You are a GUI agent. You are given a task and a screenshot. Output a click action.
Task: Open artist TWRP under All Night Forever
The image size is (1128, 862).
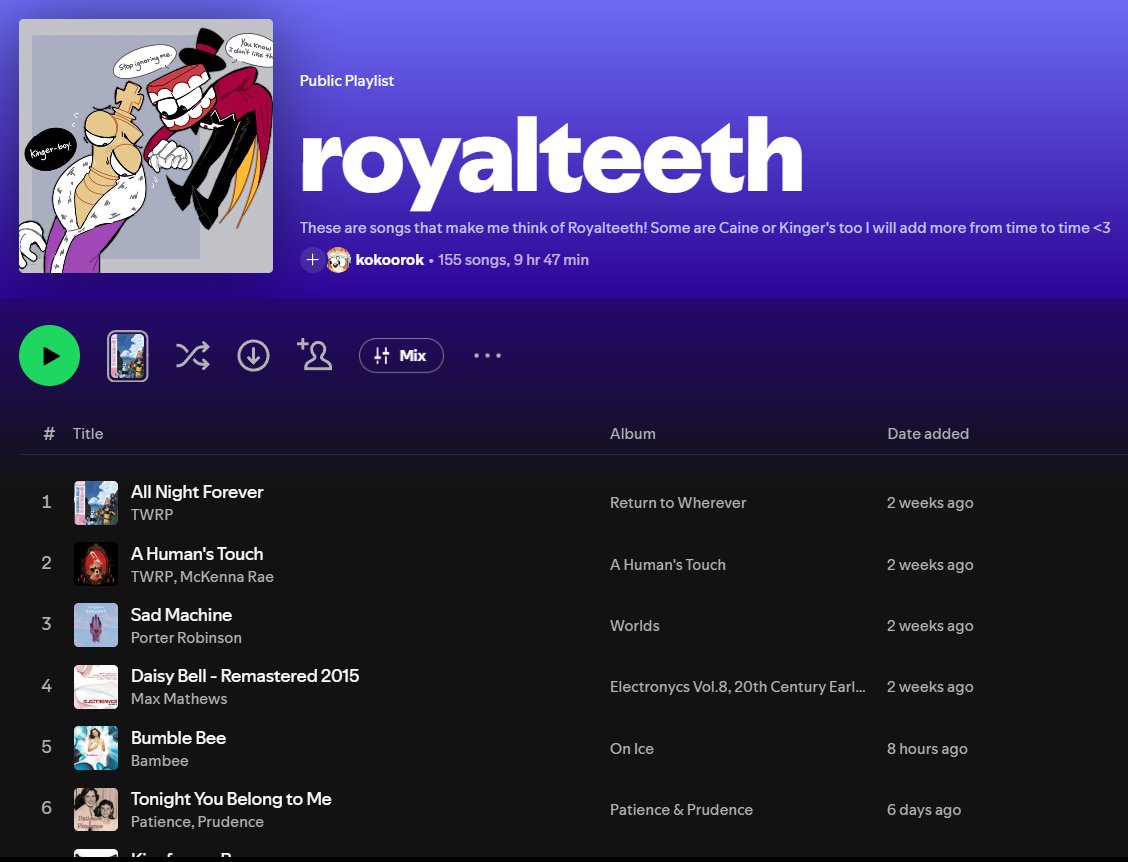[x=152, y=514]
